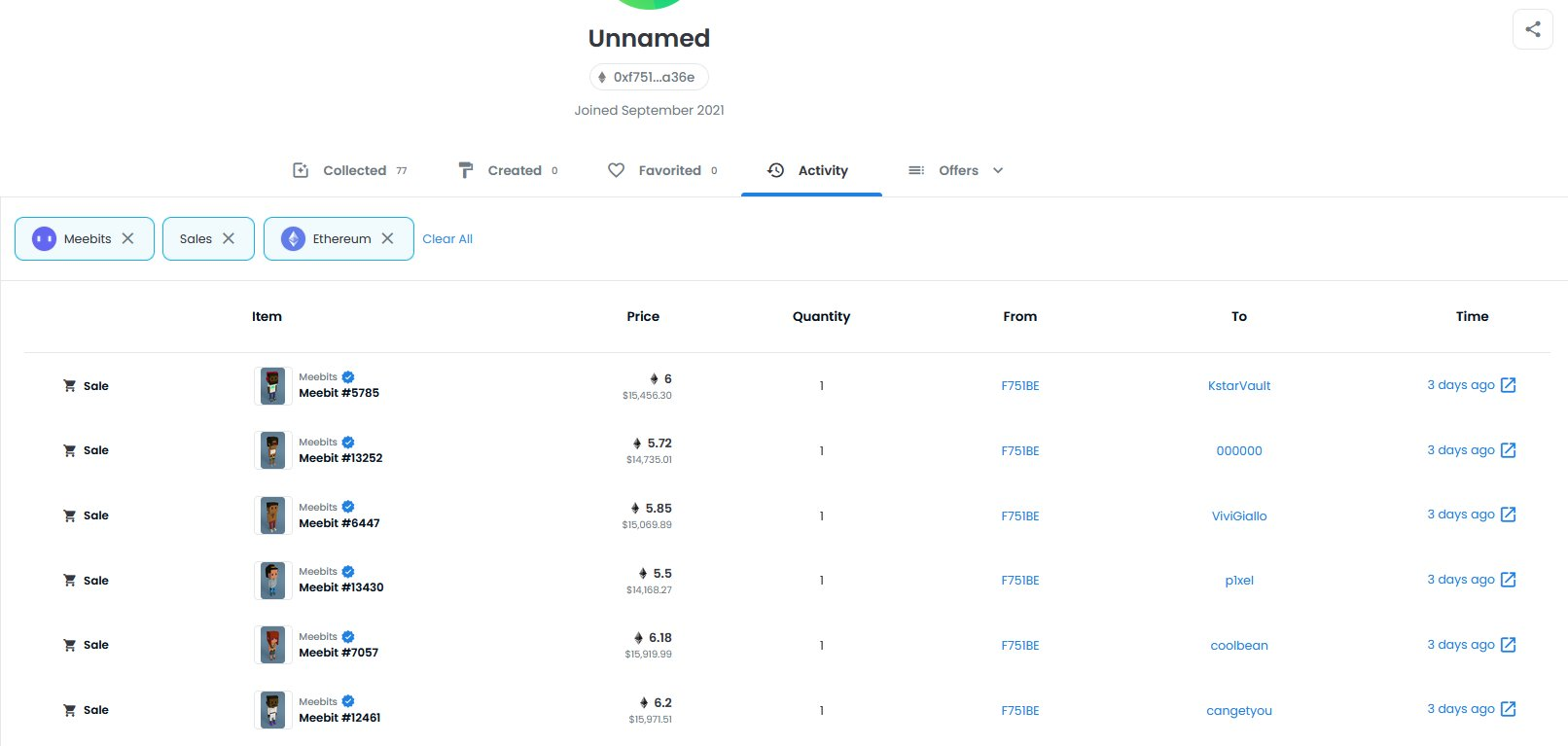Click Clear All filters link
The width and height of the screenshot is (1568, 746).
(x=447, y=238)
